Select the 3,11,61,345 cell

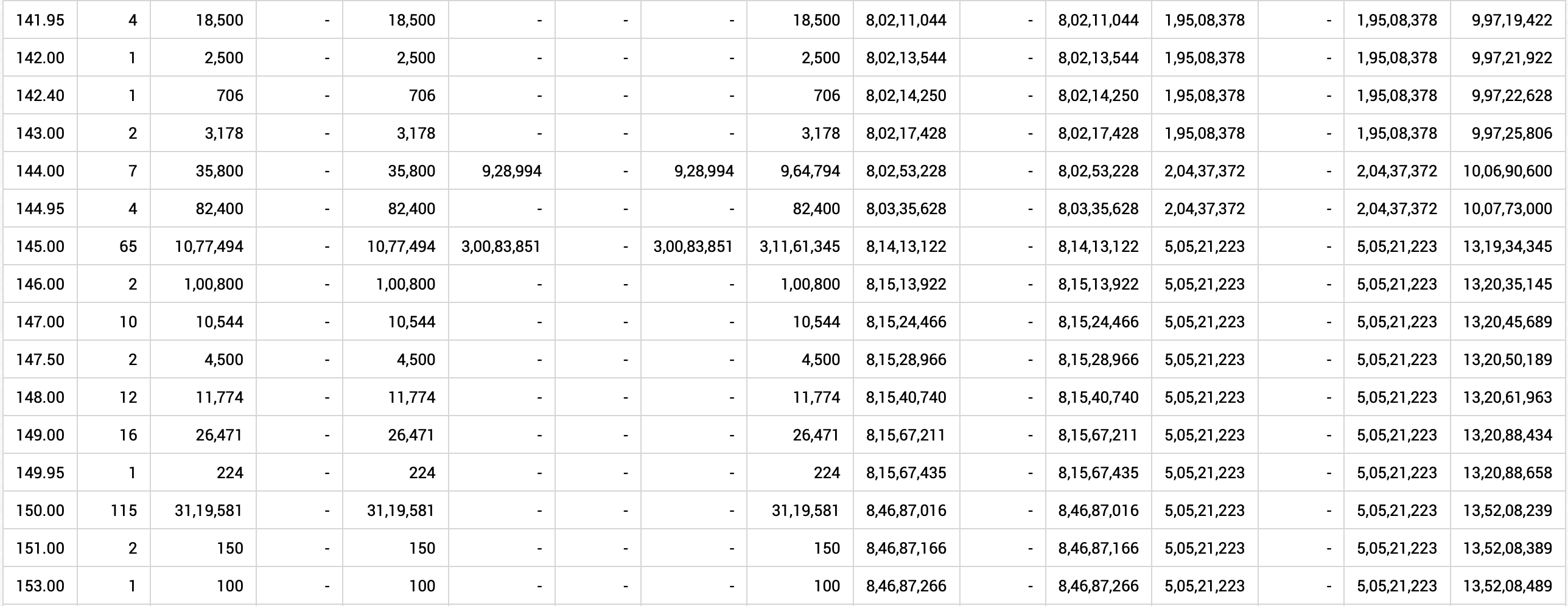click(x=799, y=246)
